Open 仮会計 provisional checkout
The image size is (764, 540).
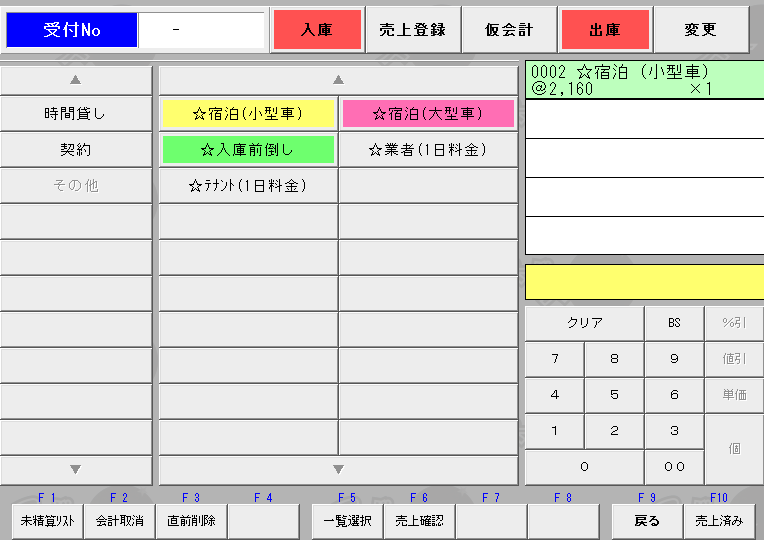tap(509, 30)
